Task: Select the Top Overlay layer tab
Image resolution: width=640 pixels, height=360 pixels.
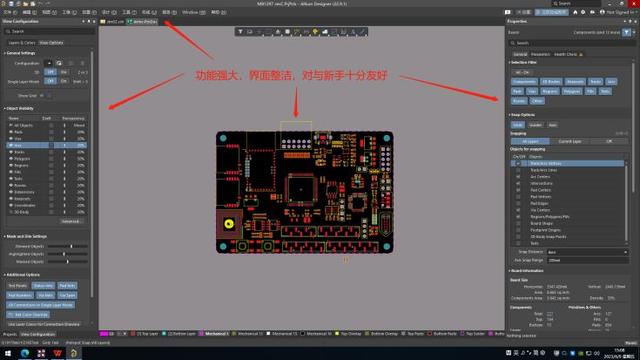Action: (348, 334)
